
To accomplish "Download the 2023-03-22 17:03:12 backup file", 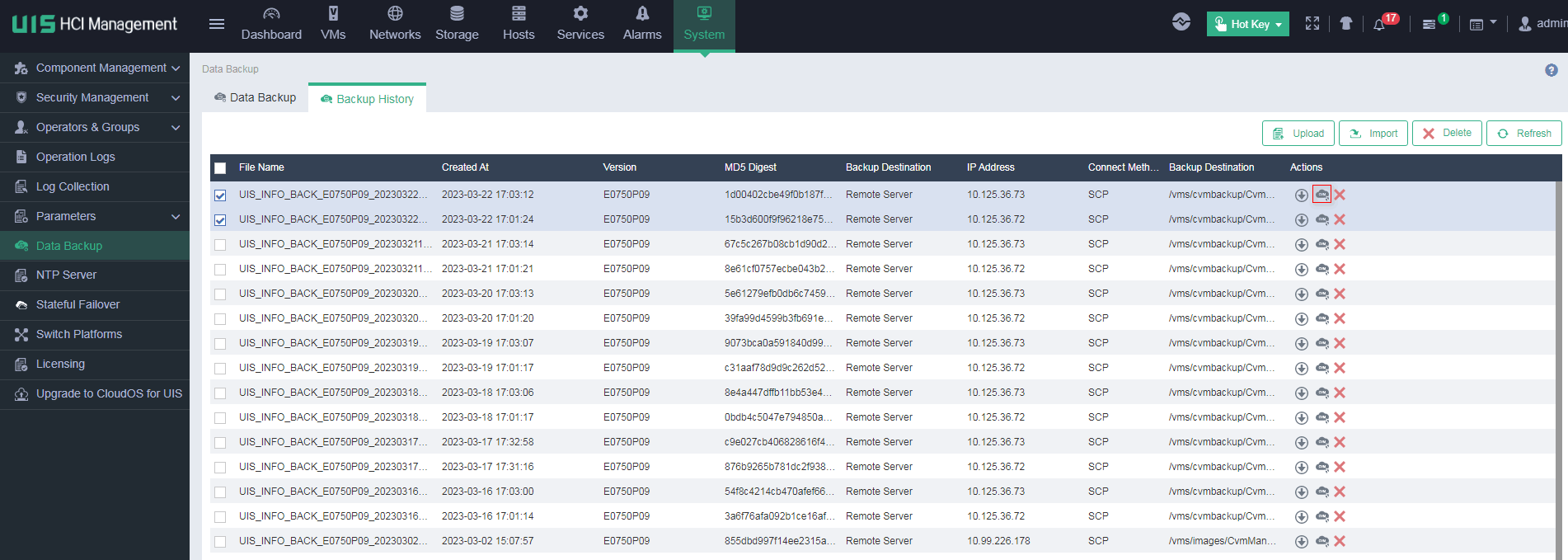I will click(x=1301, y=195).
